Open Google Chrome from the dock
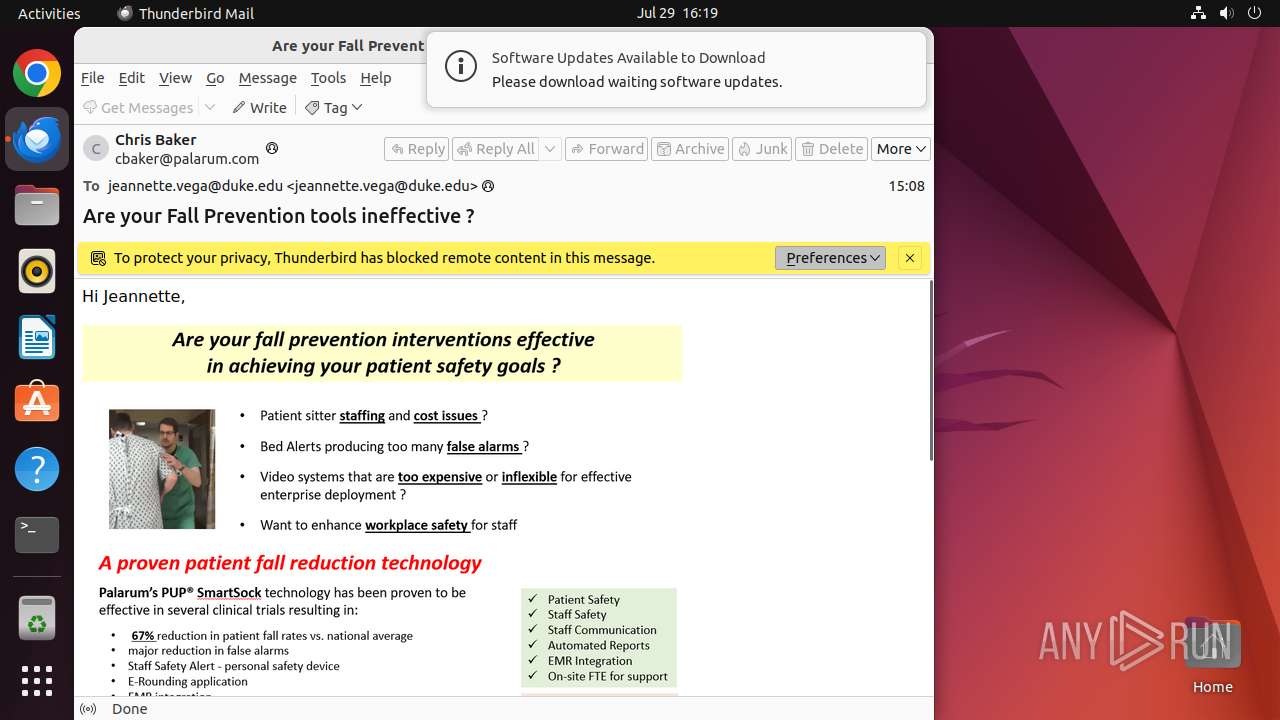 tap(37, 74)
